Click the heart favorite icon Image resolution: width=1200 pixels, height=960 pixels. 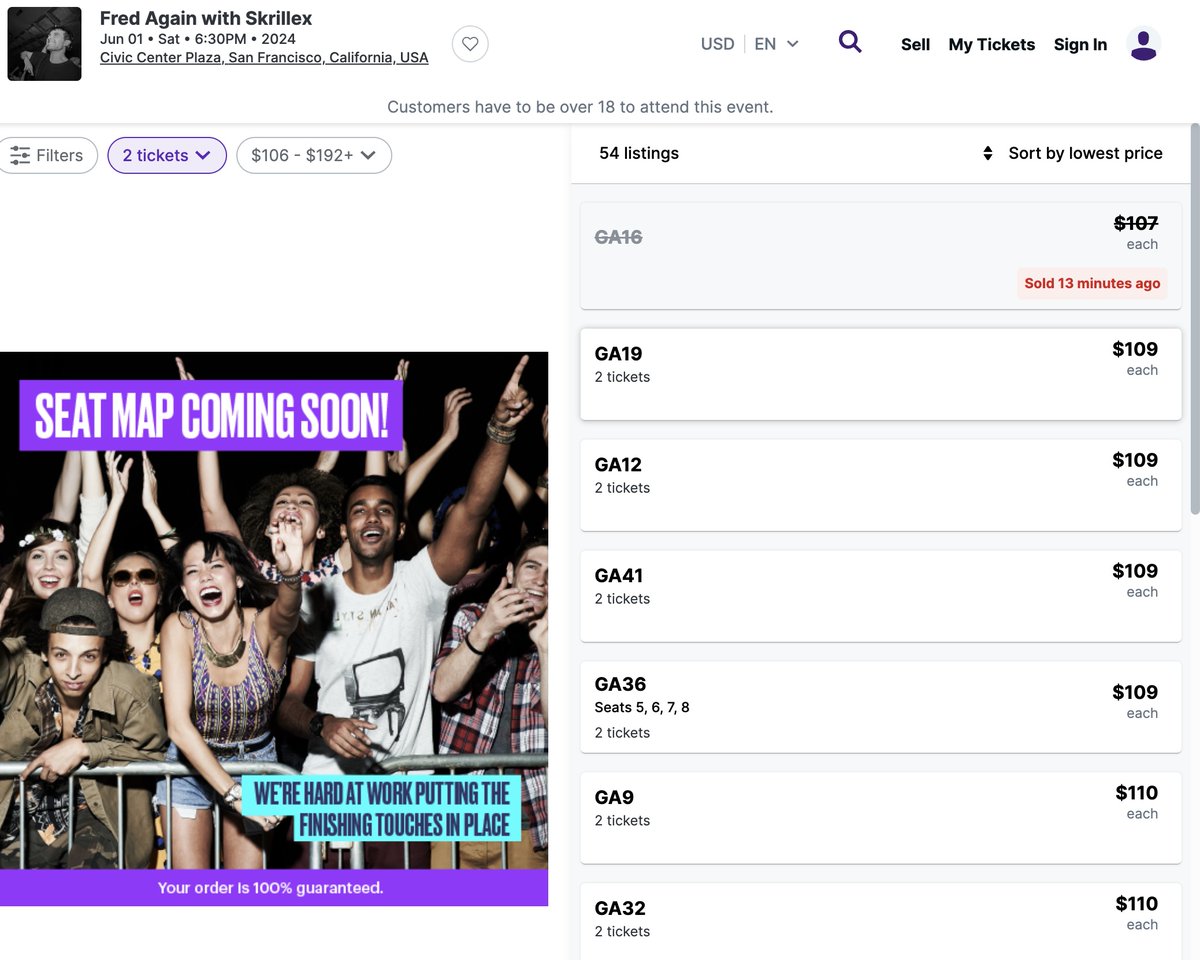(470, 44)
